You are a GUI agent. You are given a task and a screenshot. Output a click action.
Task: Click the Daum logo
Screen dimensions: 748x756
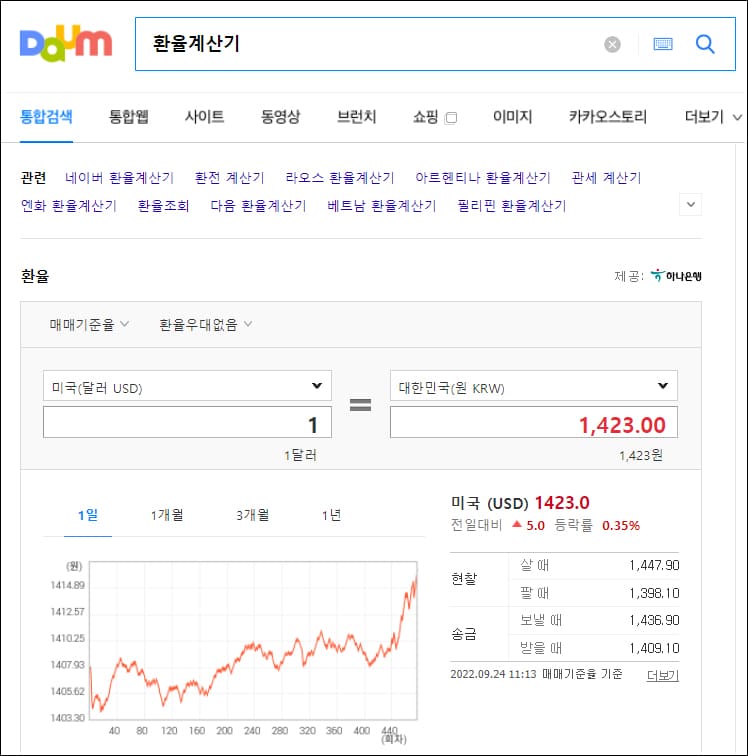66,43
